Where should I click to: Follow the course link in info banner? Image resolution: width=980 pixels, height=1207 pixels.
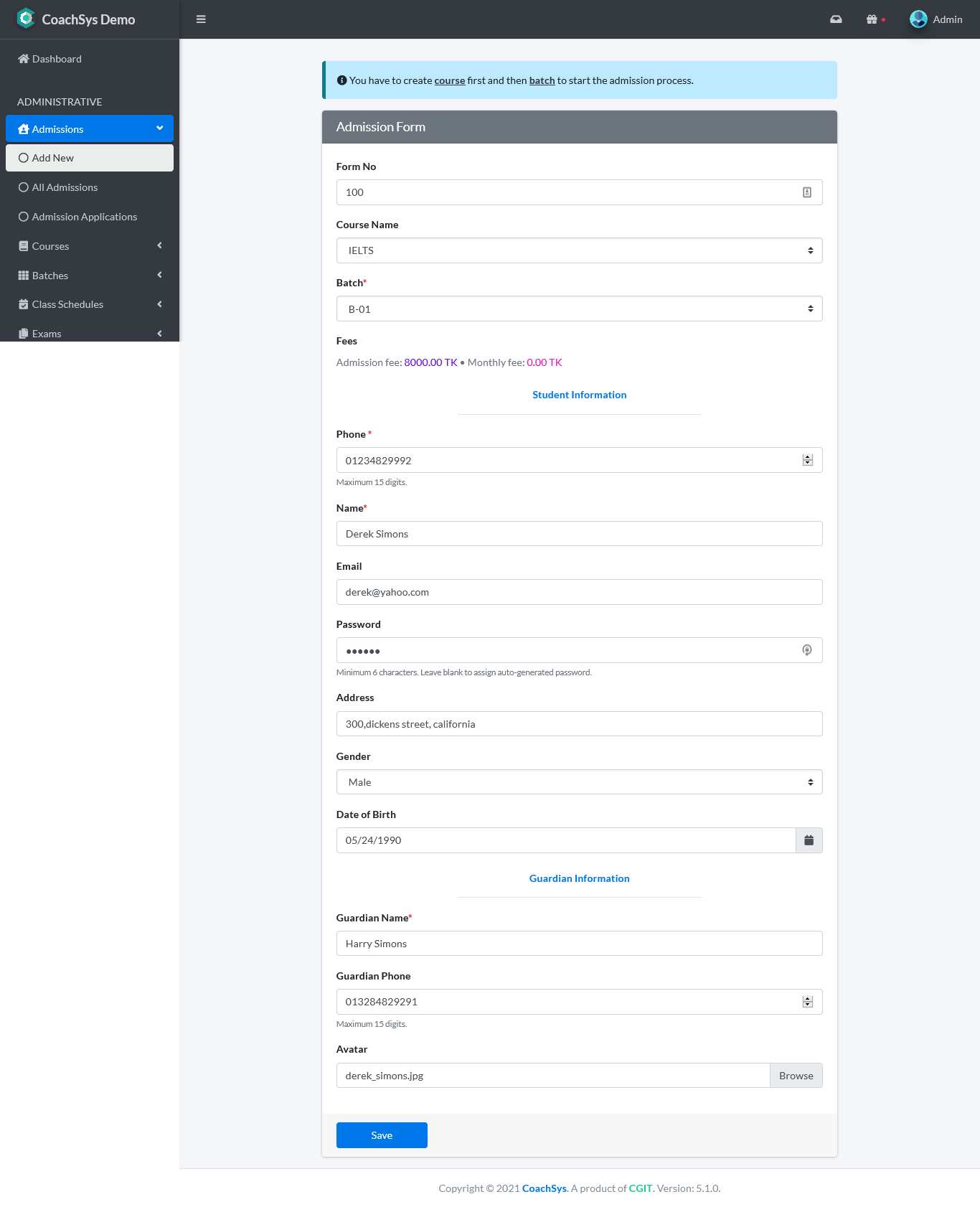pyautogui.click(x=449, y=80)
